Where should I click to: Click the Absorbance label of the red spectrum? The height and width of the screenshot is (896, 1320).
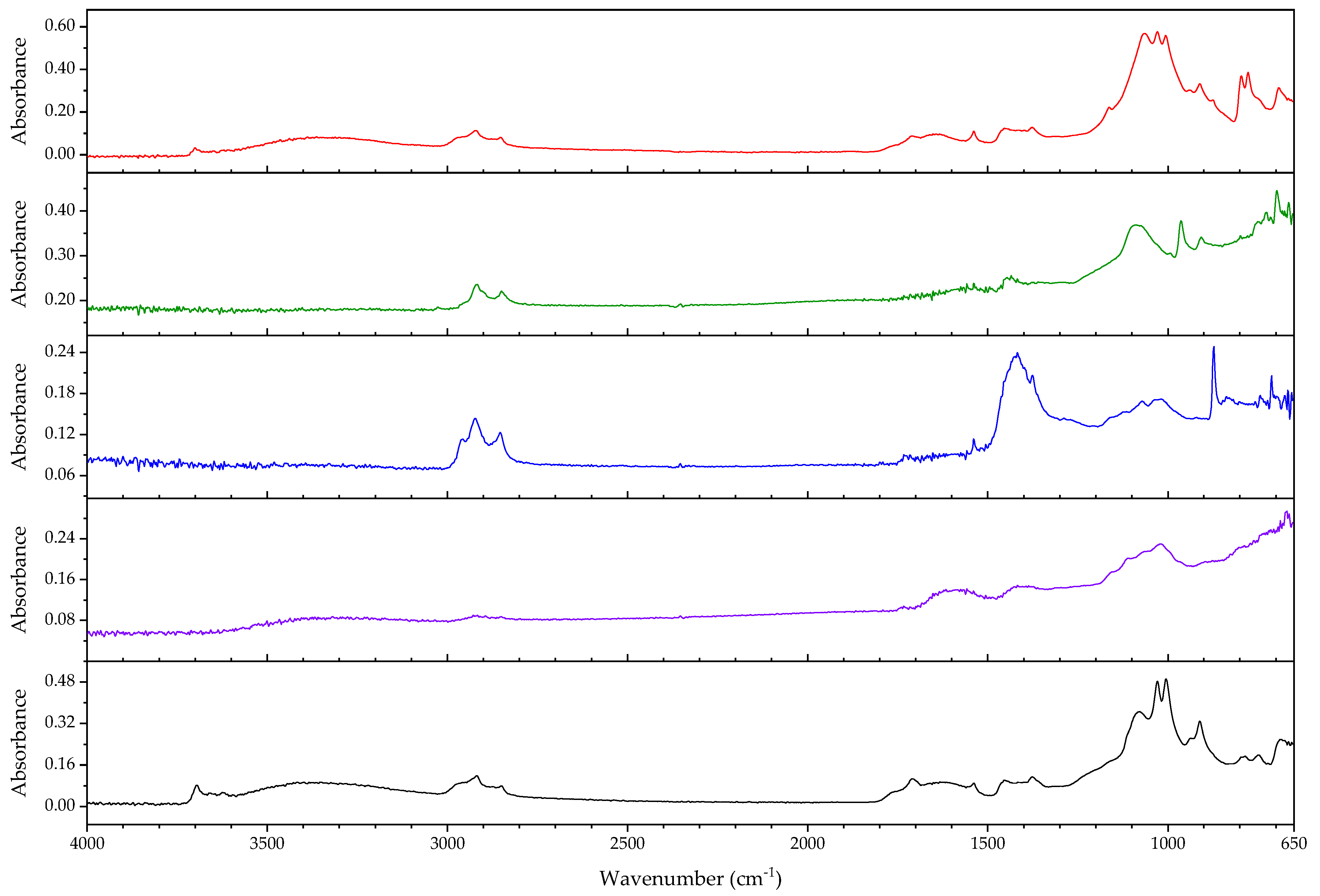[19, 91]
